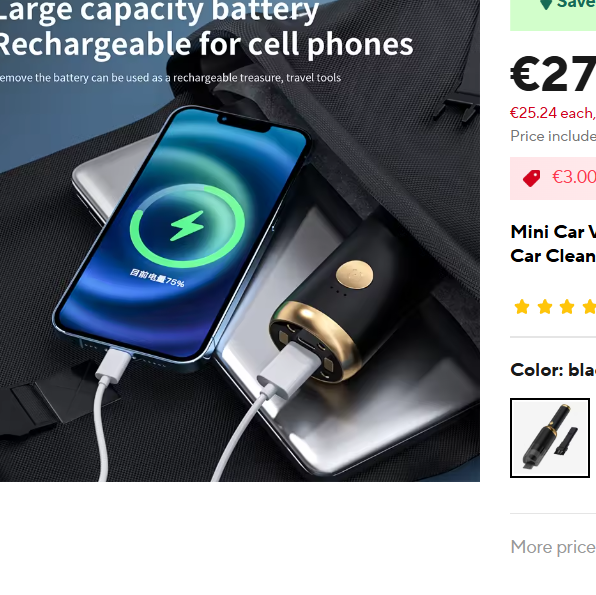596x595 pixels.
Task: Click the Price include note
Action: pyautogui.click(x=553, y=136)
